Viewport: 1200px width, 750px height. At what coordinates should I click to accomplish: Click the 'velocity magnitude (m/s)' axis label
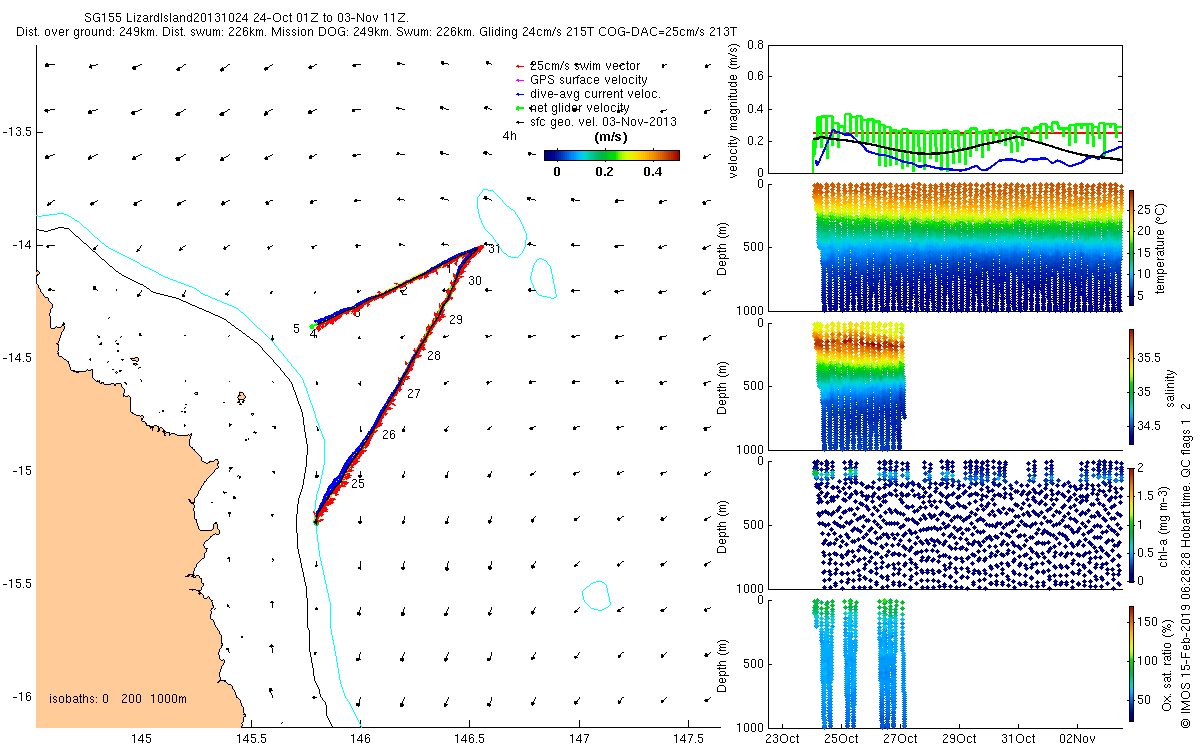point(734,109)
